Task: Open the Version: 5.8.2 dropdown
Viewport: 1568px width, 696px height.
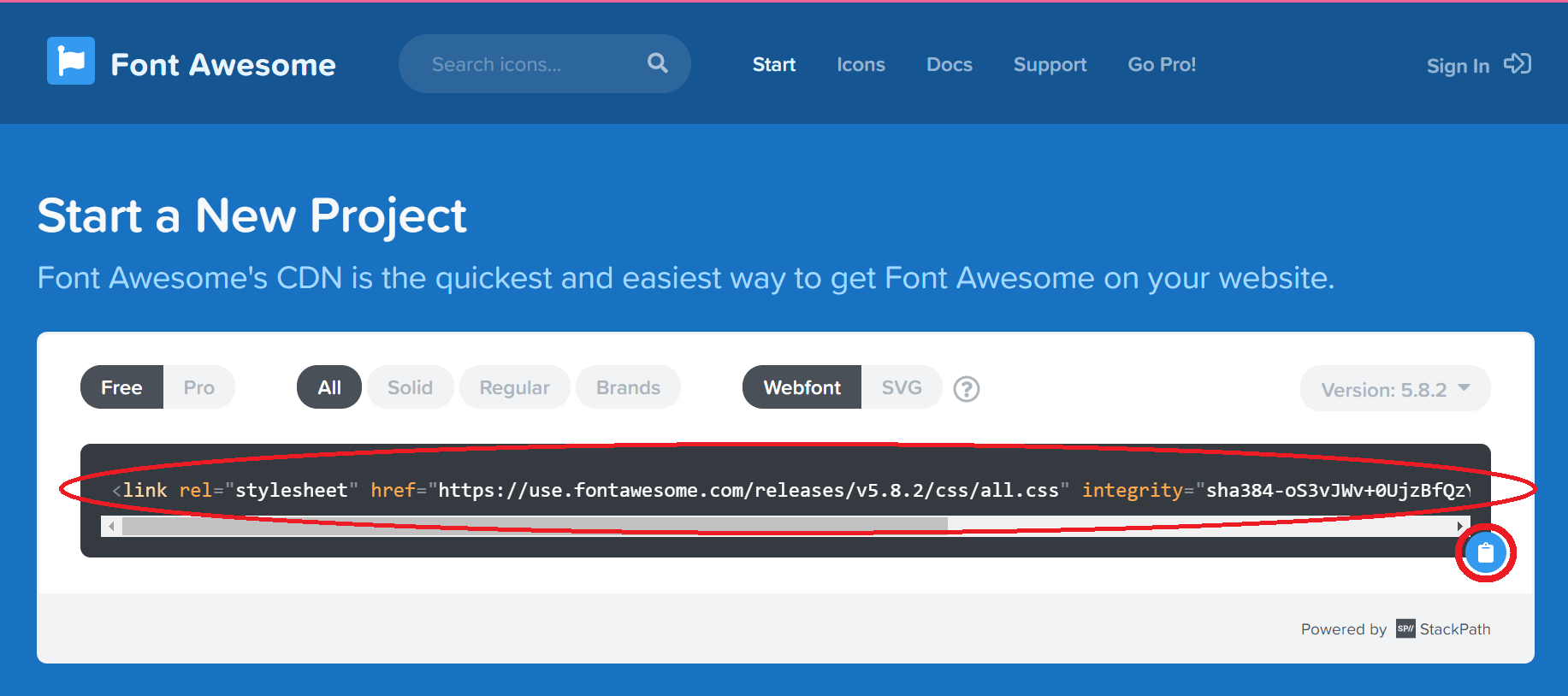Action: 1395,389
